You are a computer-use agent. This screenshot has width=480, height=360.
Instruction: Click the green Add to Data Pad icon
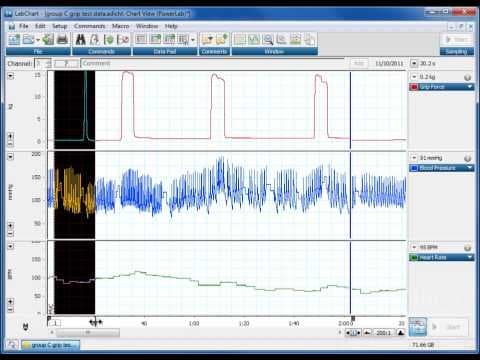point(109,40)
